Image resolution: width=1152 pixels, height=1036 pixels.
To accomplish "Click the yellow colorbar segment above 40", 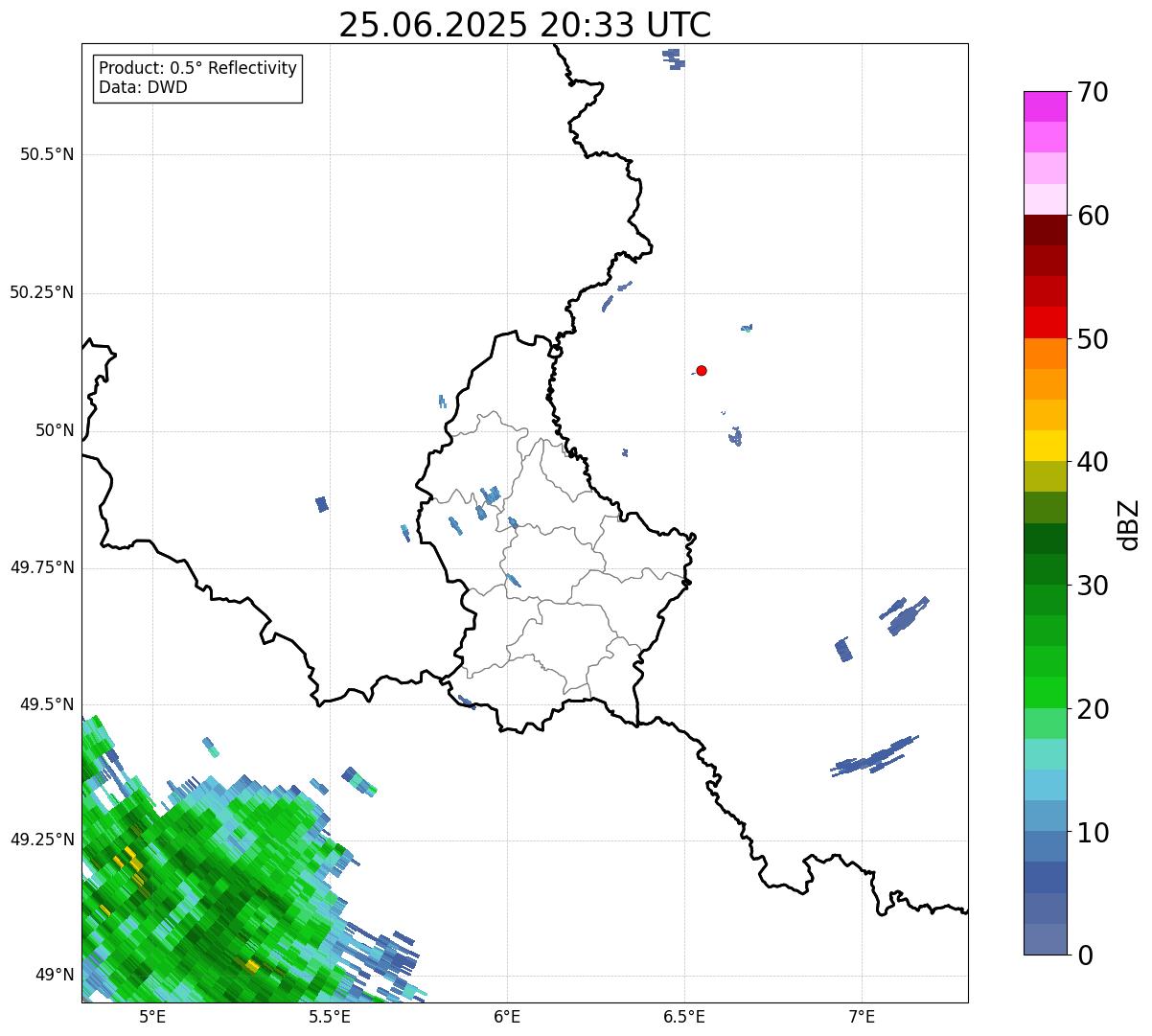I will click(x=1045, y=446).
